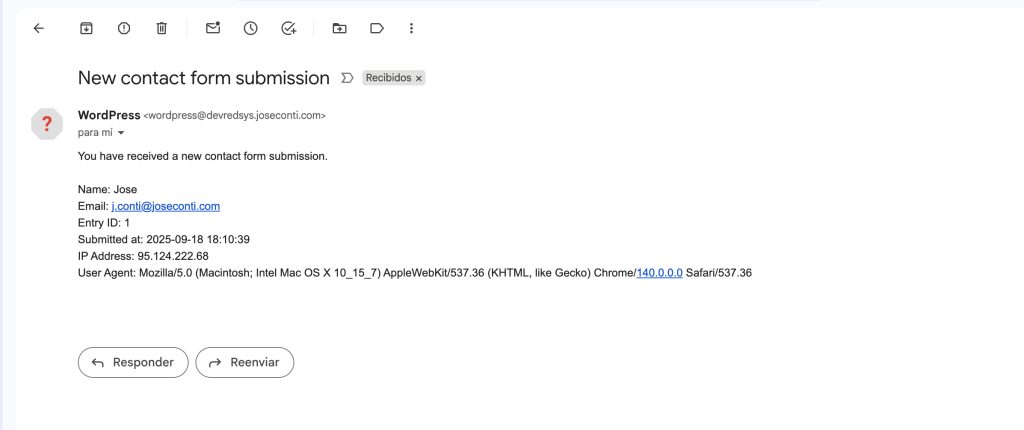This screenshot has height=430, width=1024.
Task: Click the sender's question-mark avatar
Action: pyautogui.click(x=47, y=124)
